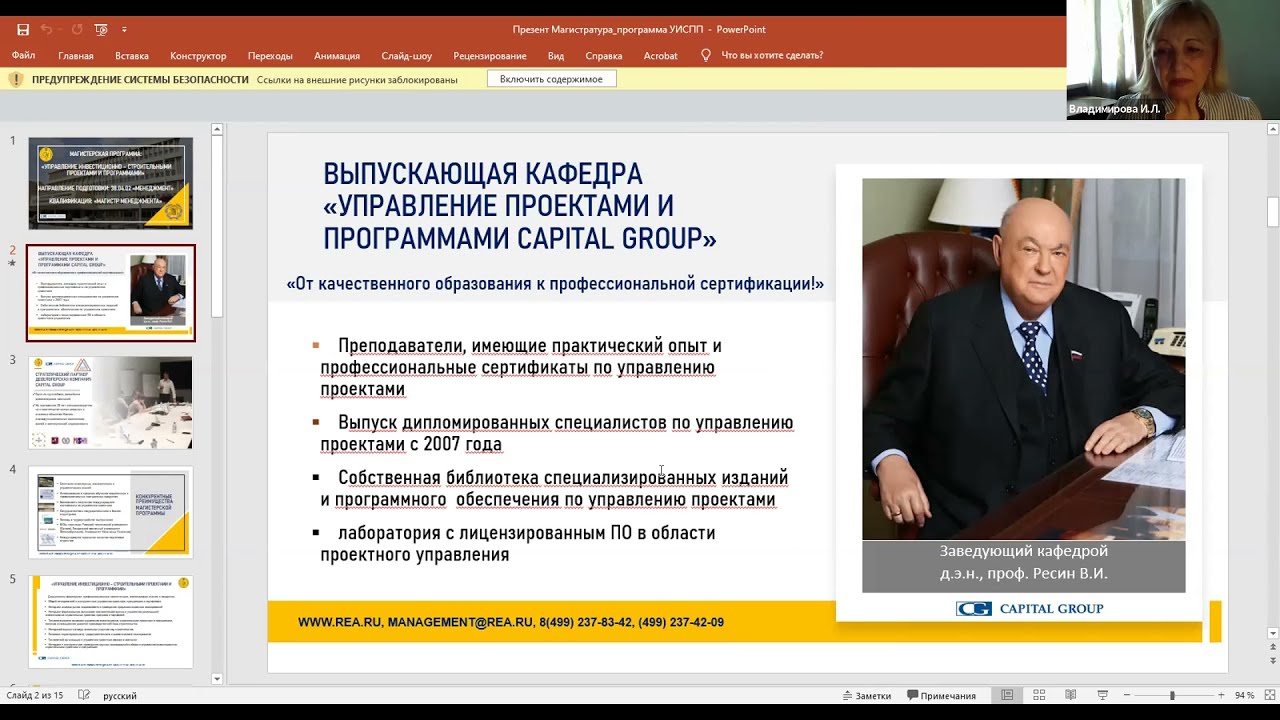Click the speaker video thumbnail Владимирова И.Л.

1173,60
